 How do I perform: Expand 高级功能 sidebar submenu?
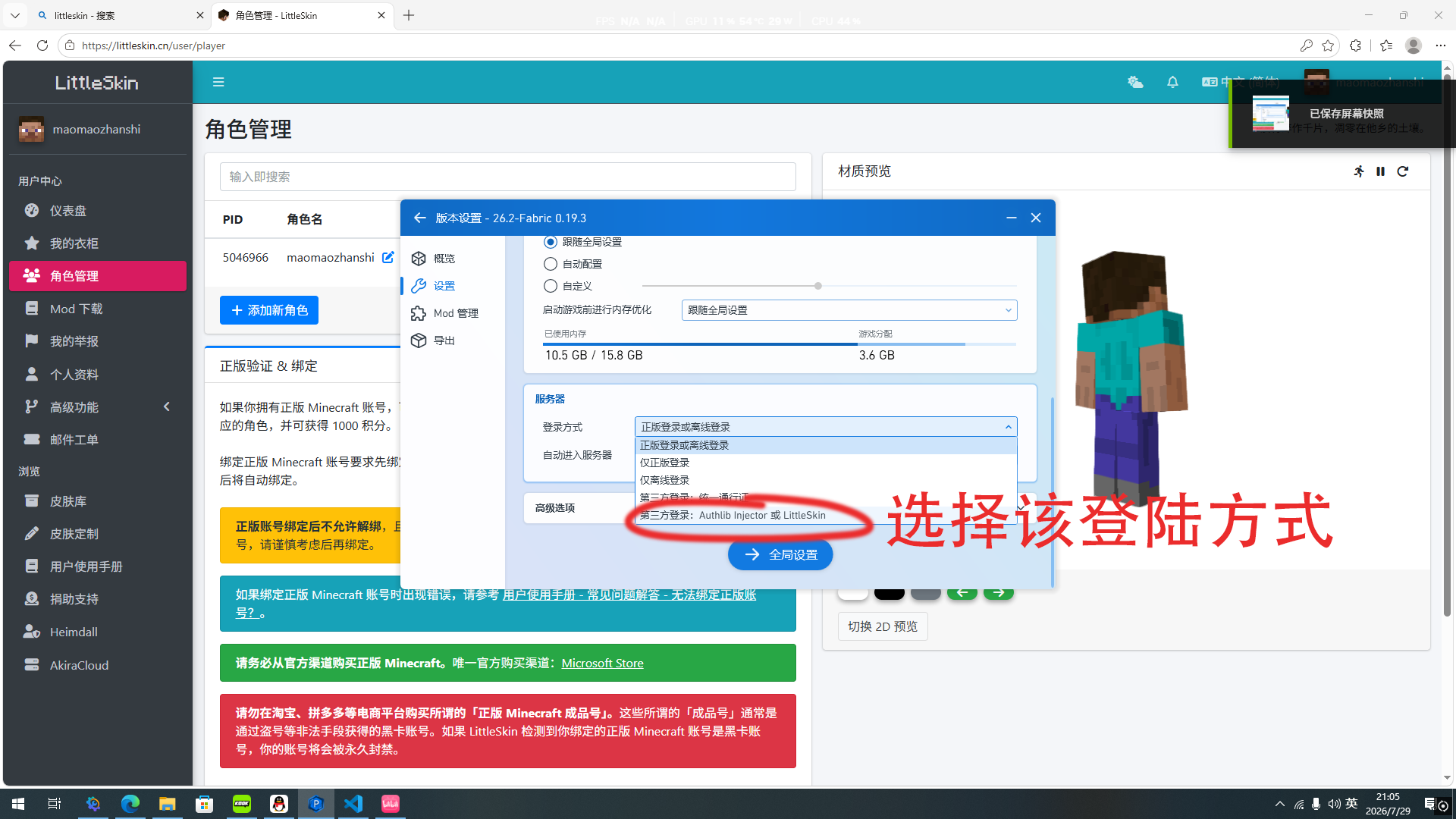pos(98,407)
